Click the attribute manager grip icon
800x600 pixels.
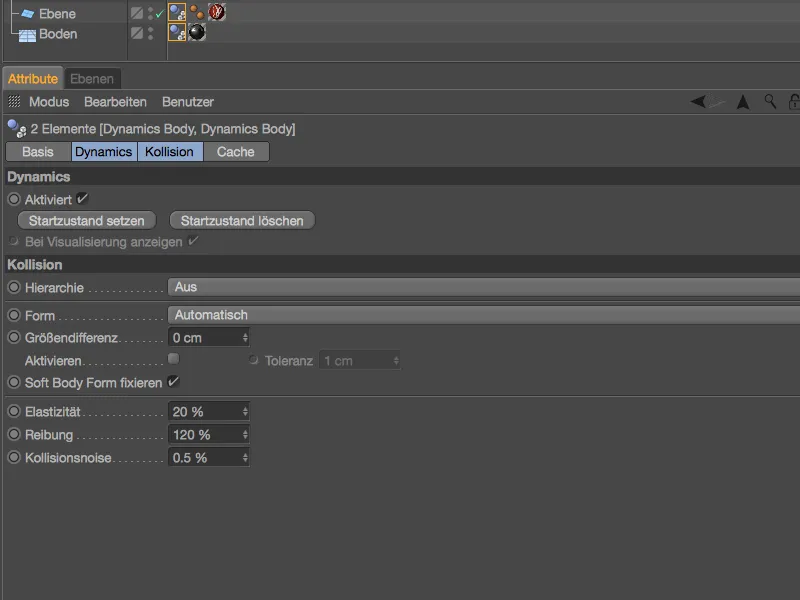(14, 102)
